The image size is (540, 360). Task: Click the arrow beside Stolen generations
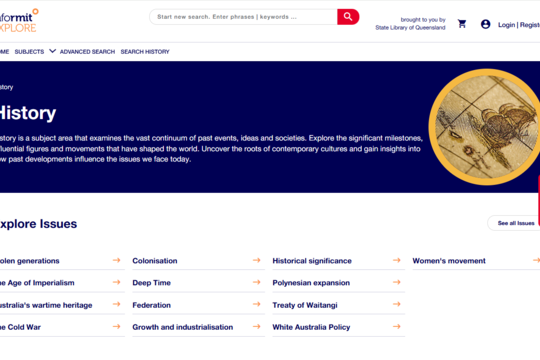coord(116,260)
